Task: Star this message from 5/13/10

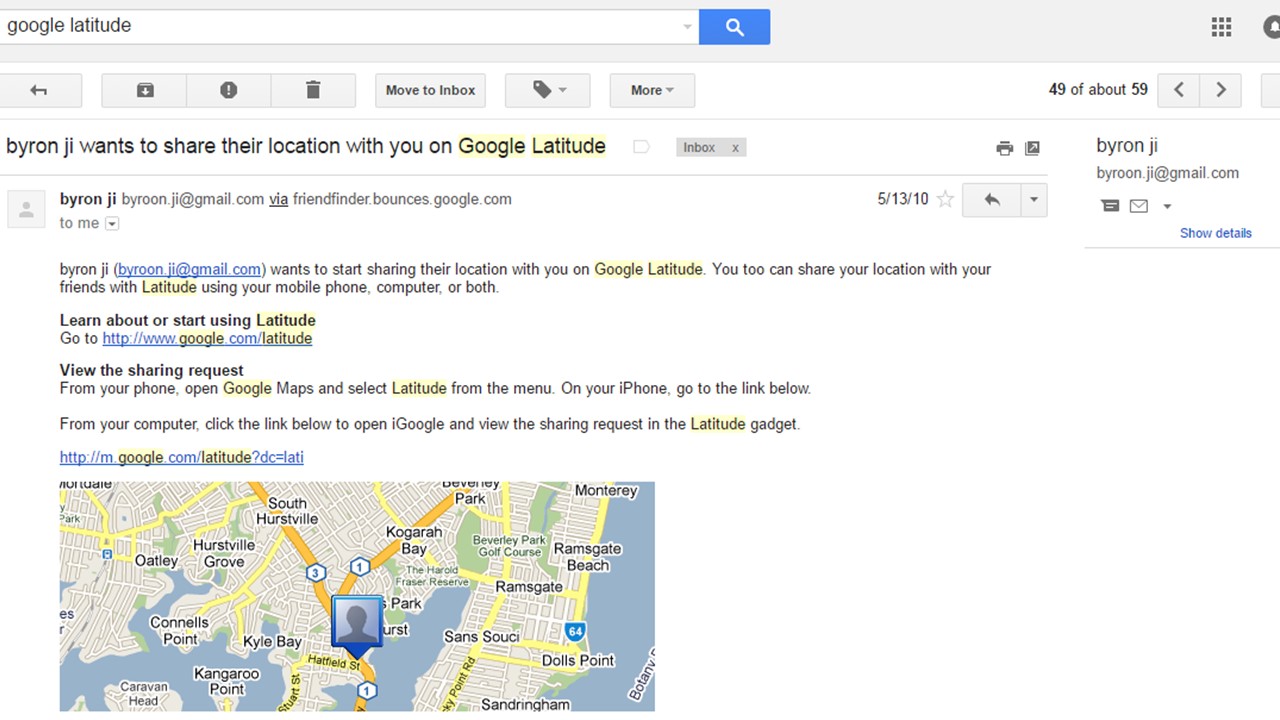Action: click(945, 199)
